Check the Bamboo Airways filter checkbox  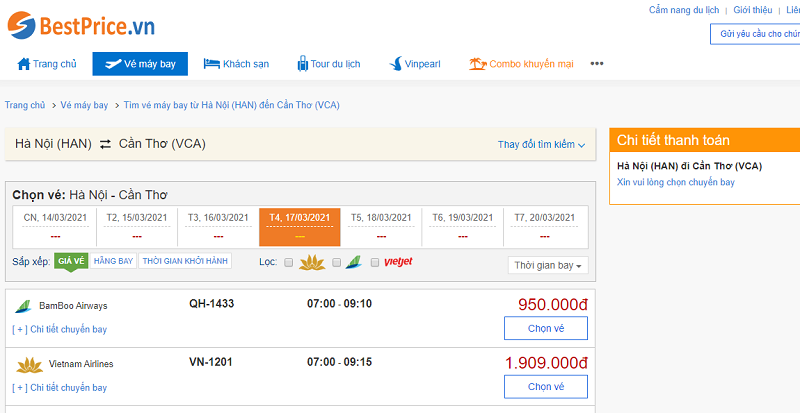(336, 262)
